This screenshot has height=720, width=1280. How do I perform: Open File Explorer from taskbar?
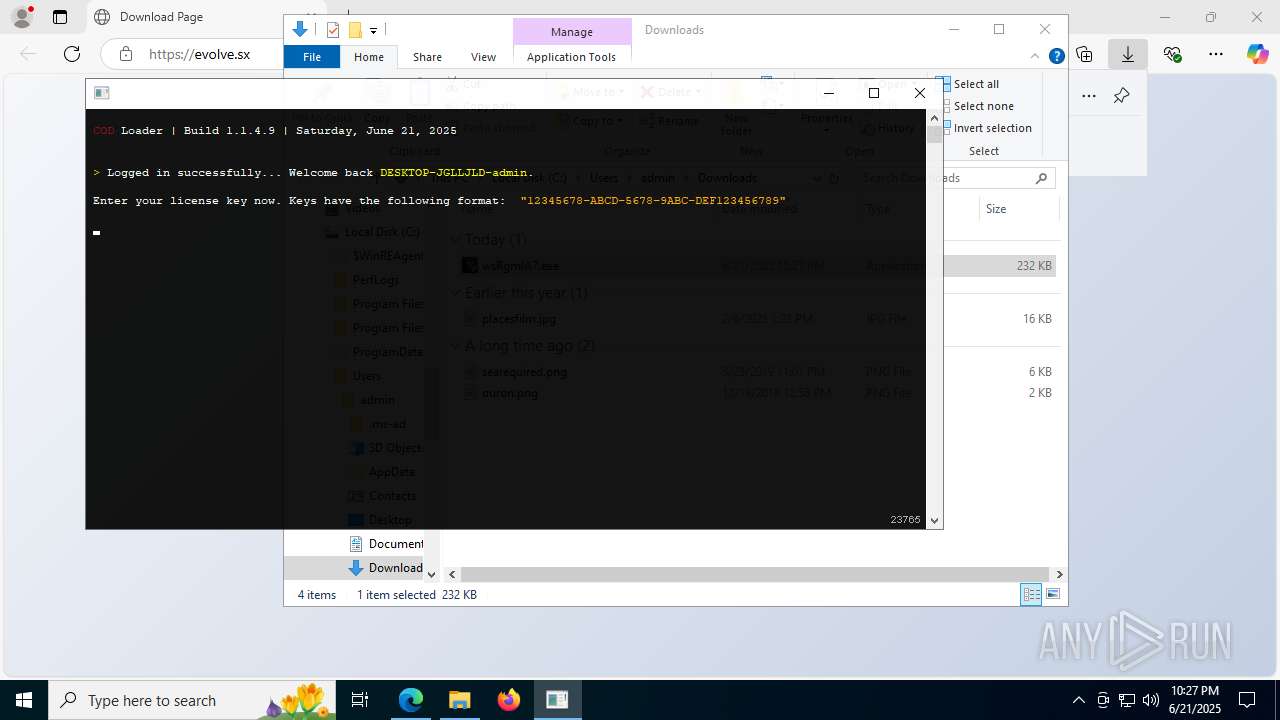tap(459, 700)
